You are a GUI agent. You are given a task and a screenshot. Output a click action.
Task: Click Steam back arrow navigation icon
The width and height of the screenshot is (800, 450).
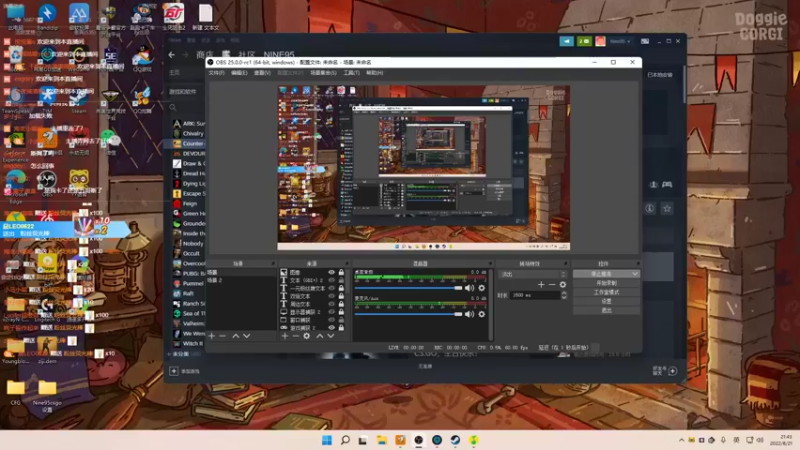(172, 55)
